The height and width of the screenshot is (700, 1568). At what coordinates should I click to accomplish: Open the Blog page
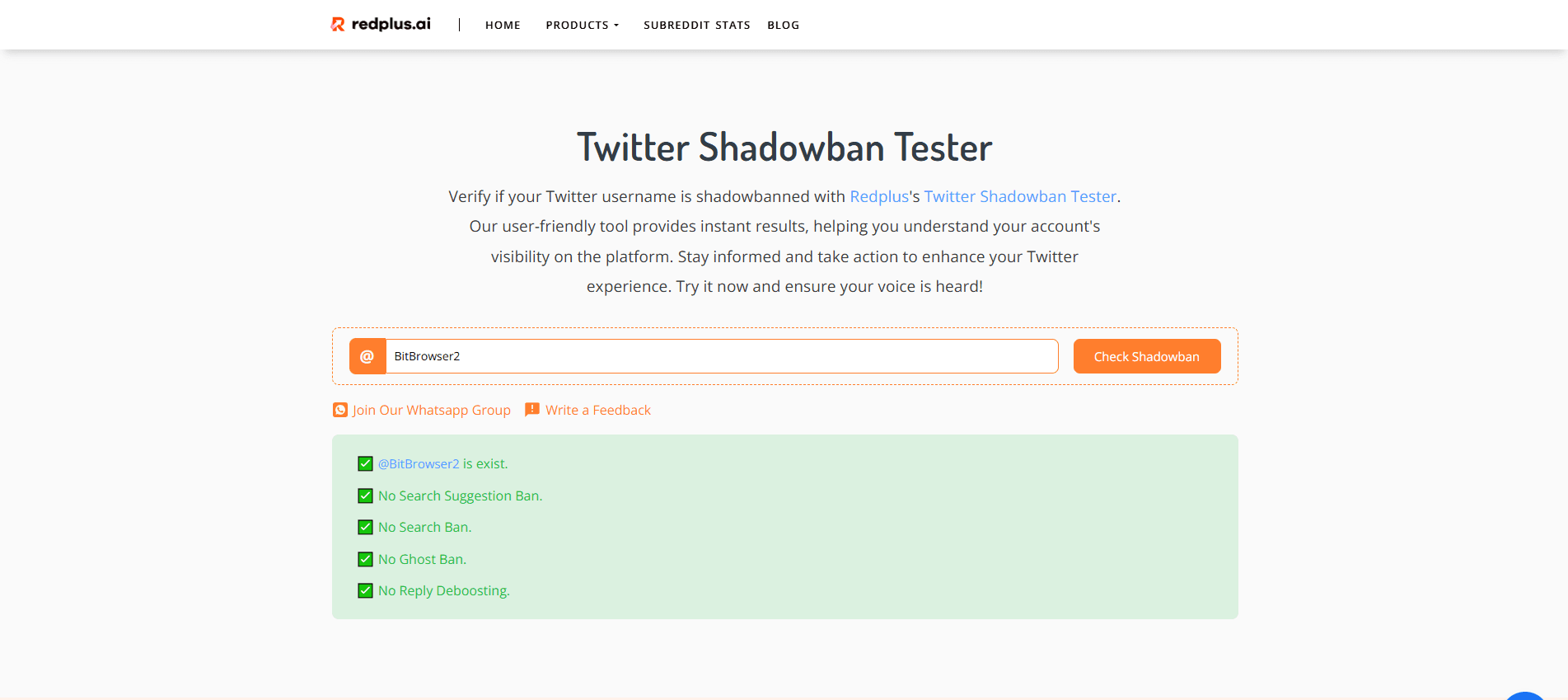click(x=783, y=26)
